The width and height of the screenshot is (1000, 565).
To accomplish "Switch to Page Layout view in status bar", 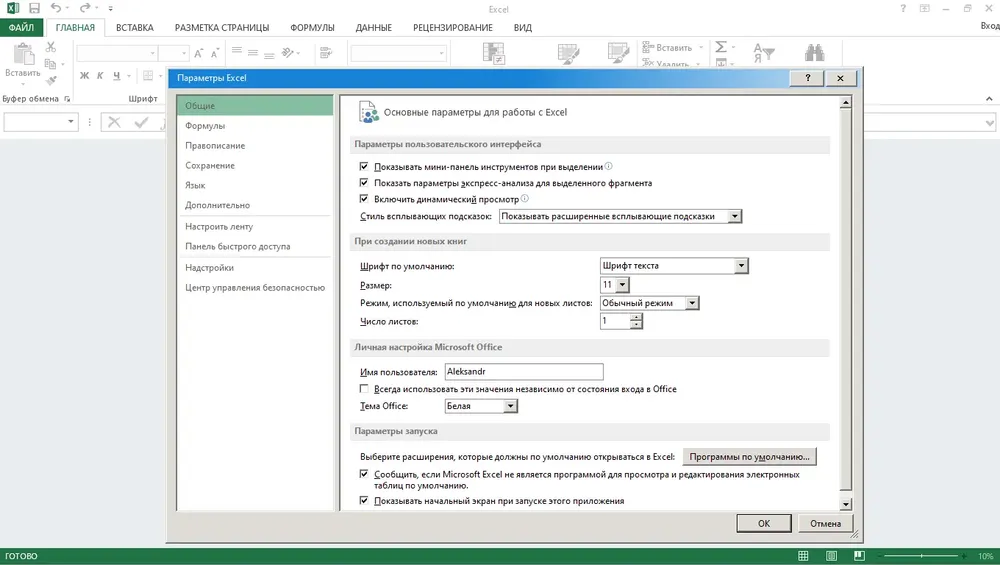I will (x=832, y=556).
